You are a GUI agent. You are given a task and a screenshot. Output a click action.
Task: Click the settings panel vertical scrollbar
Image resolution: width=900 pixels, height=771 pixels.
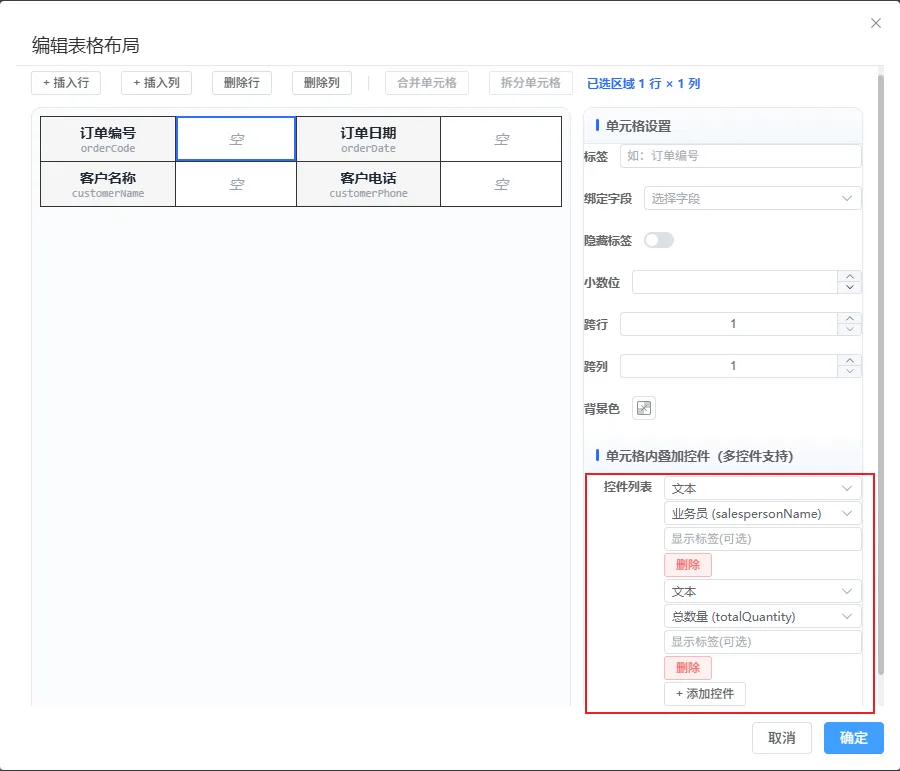point(880,374)
